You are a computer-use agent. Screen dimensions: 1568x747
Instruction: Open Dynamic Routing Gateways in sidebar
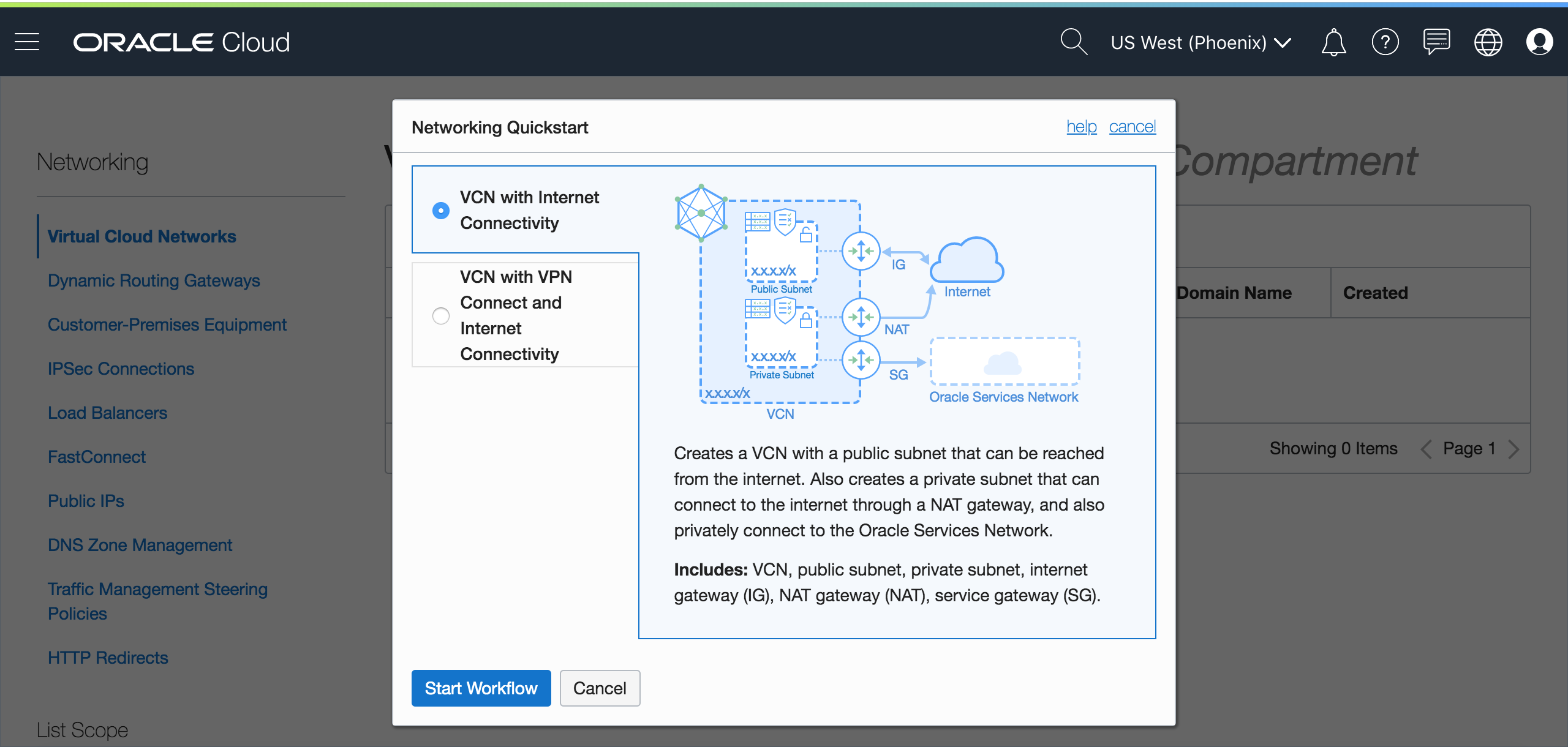coord(154,280)
